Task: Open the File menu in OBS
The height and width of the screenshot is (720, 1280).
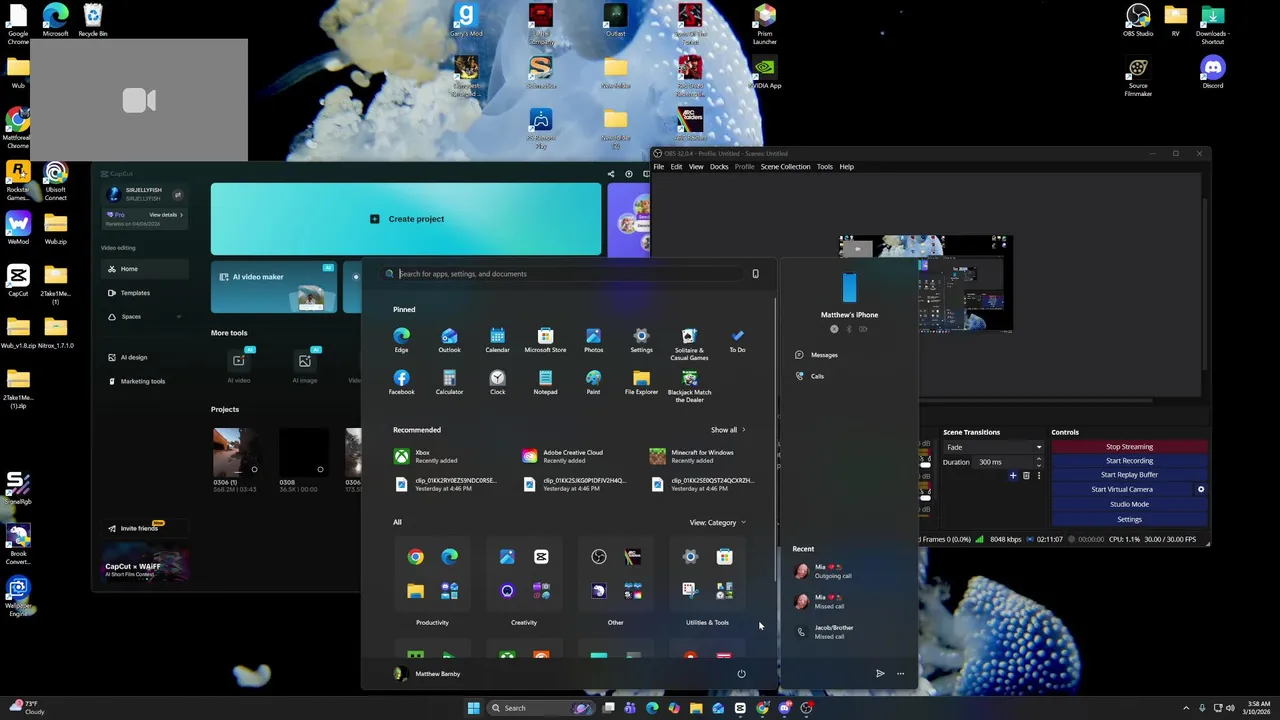Action: tap(658, 167)
